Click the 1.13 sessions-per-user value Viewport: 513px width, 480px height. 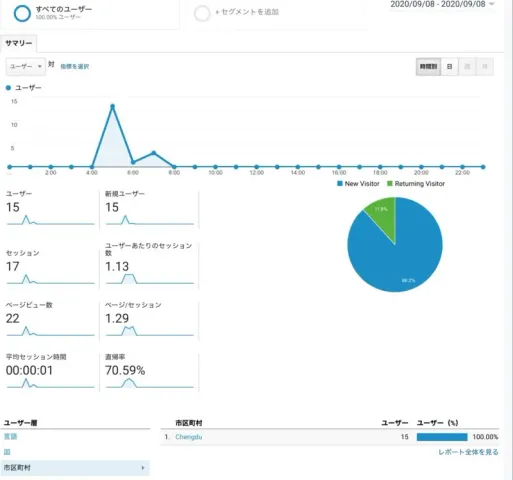click(x=117, y=267)
